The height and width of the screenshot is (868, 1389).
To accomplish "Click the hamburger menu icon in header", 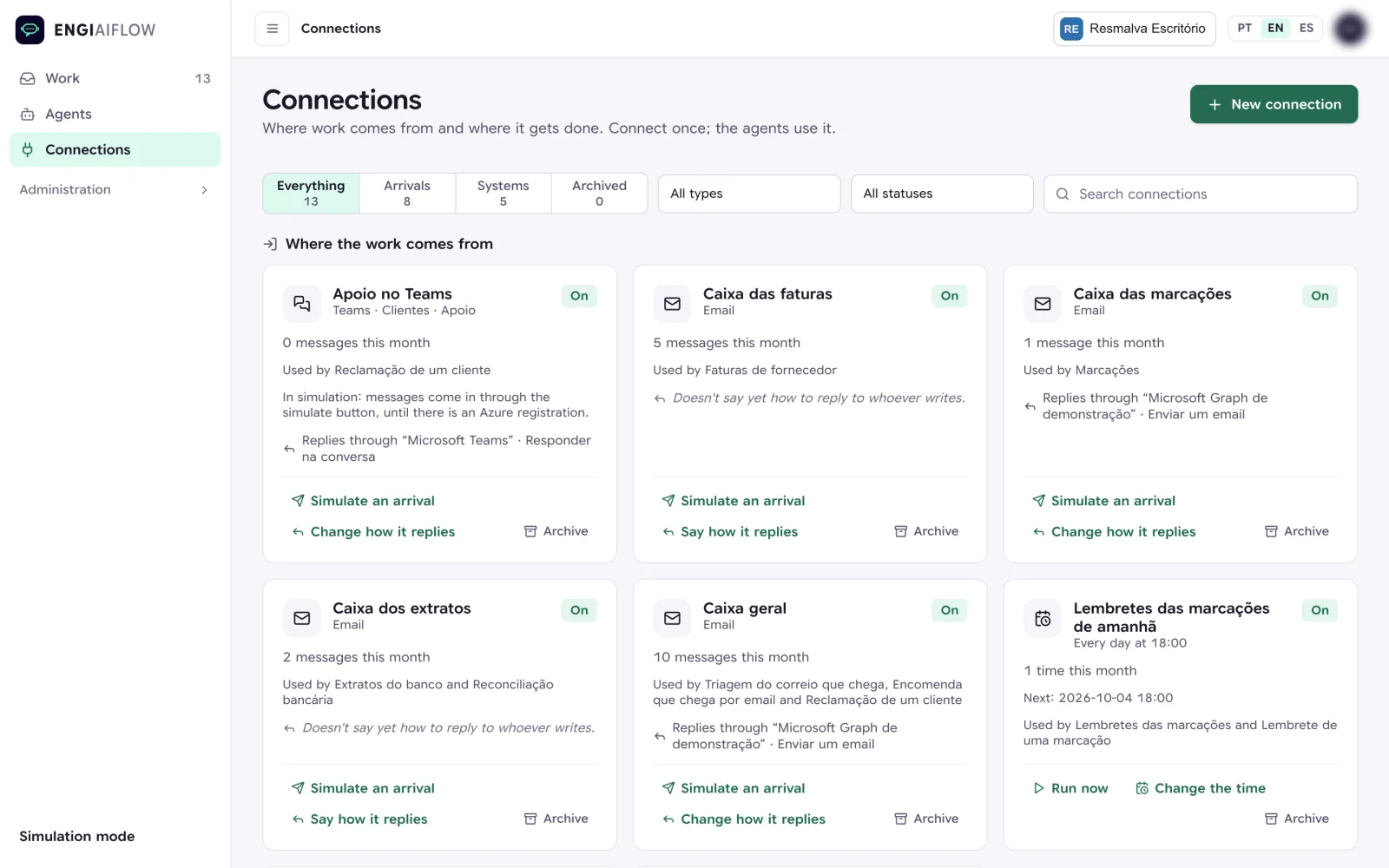I will click(272, 29).
